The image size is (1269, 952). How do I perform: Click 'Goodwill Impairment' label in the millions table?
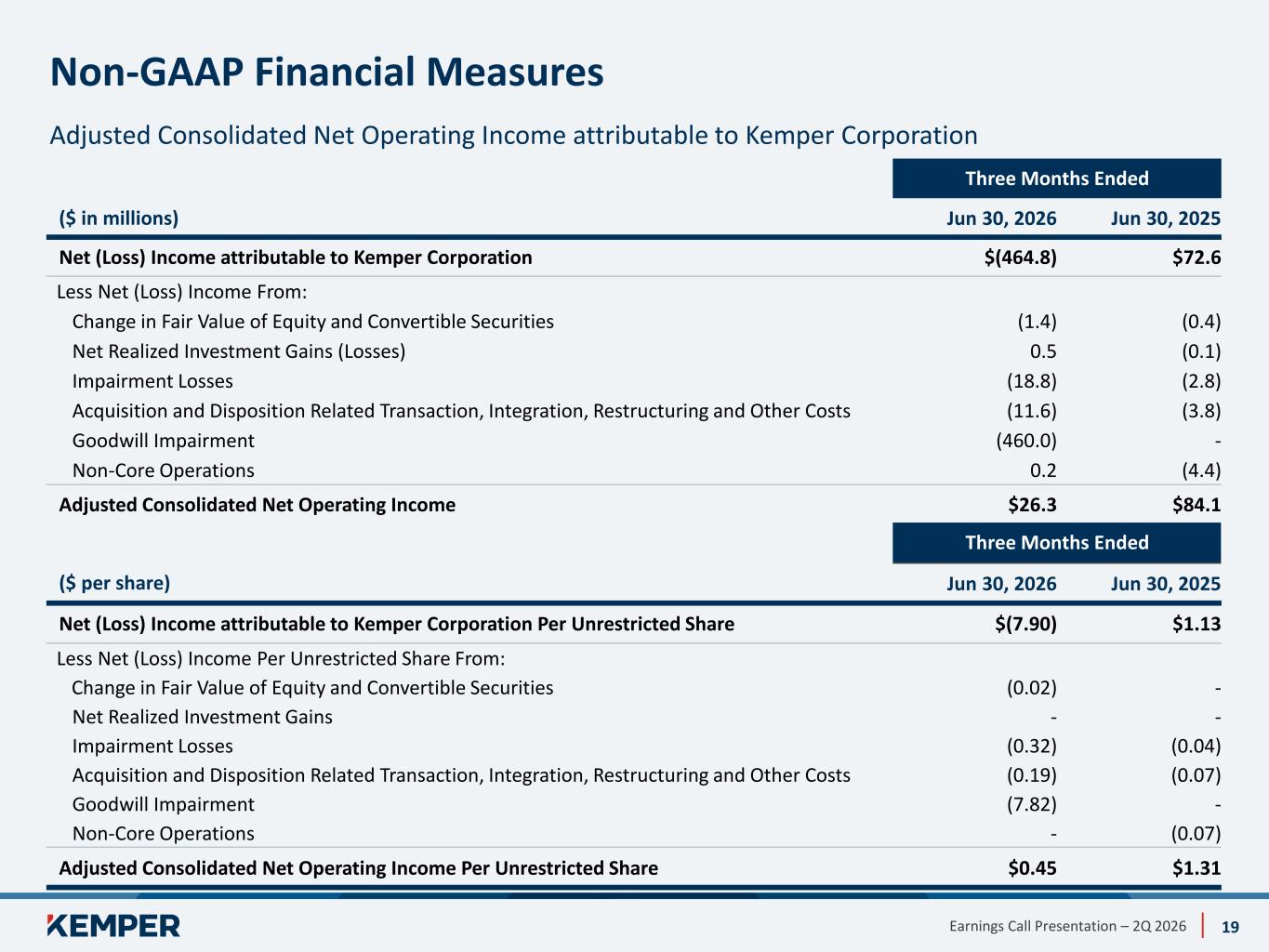pyautogui.click(x=164, y=441)
